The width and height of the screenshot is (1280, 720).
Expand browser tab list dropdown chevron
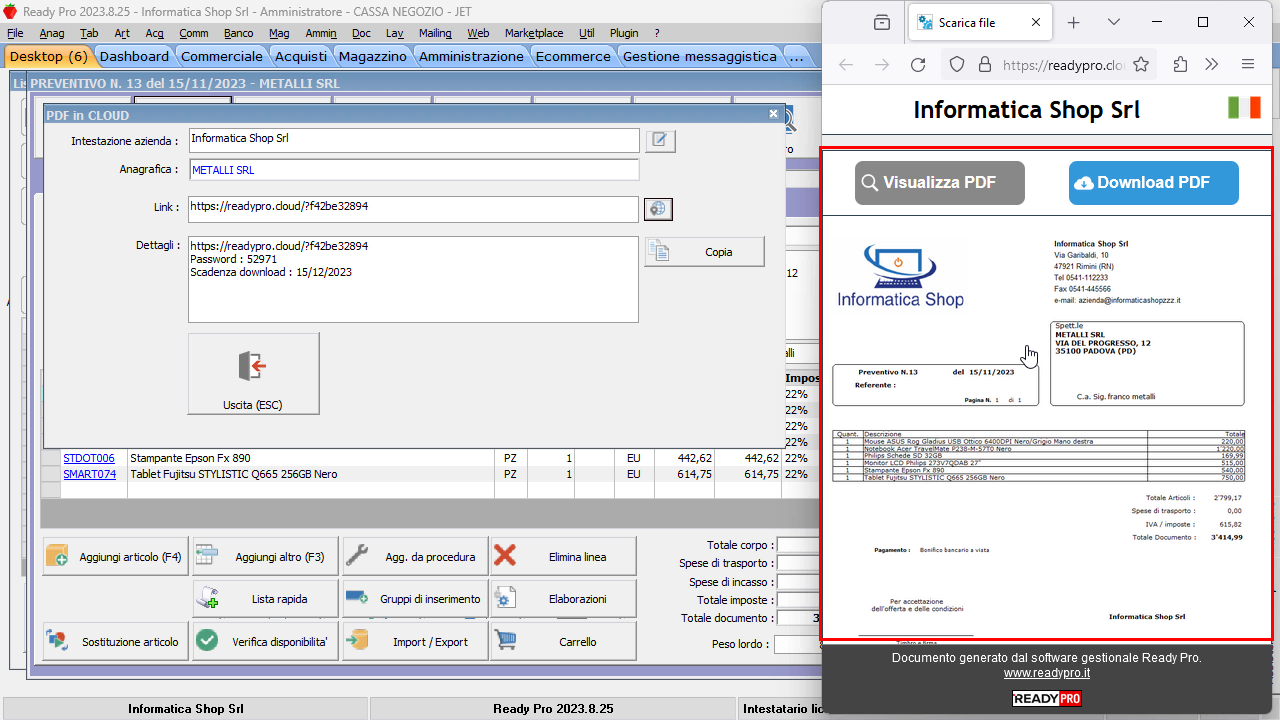pos(1114,22)
